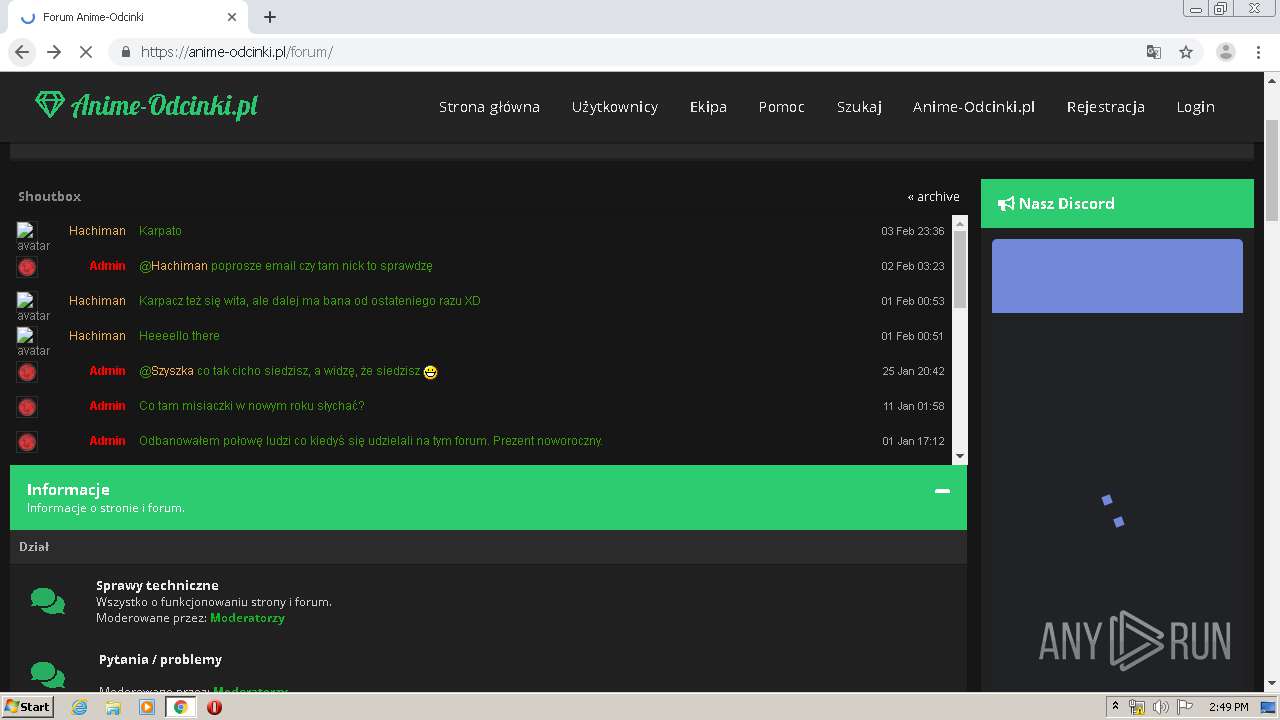
Task: Stop page loading with the X button
Action: click(86, 52)
